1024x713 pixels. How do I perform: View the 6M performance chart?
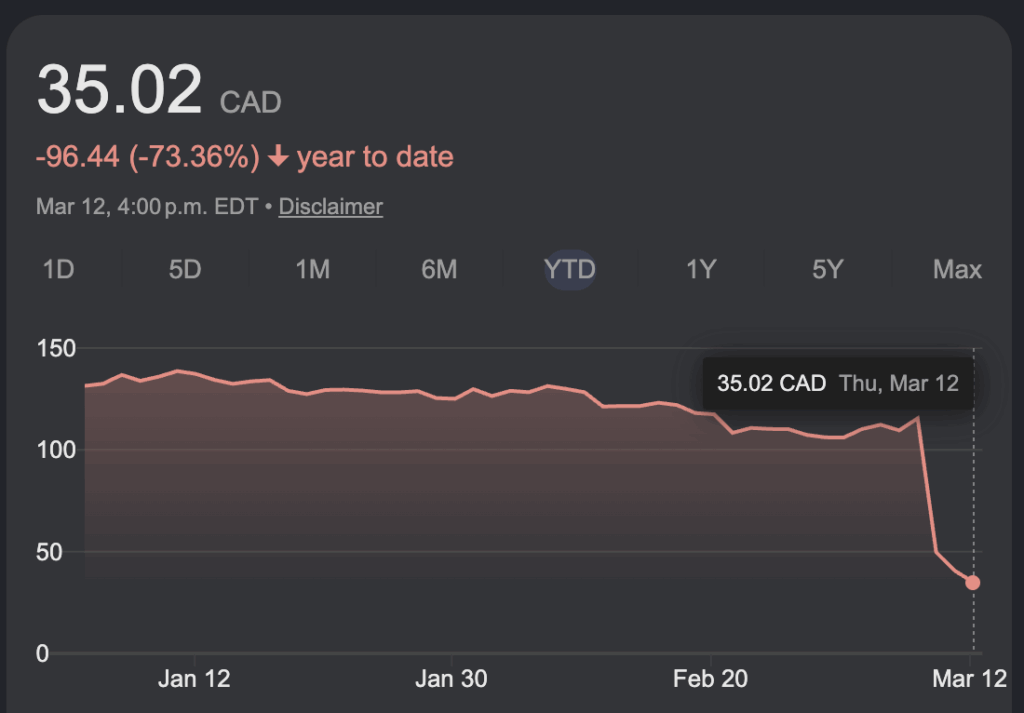441,269
